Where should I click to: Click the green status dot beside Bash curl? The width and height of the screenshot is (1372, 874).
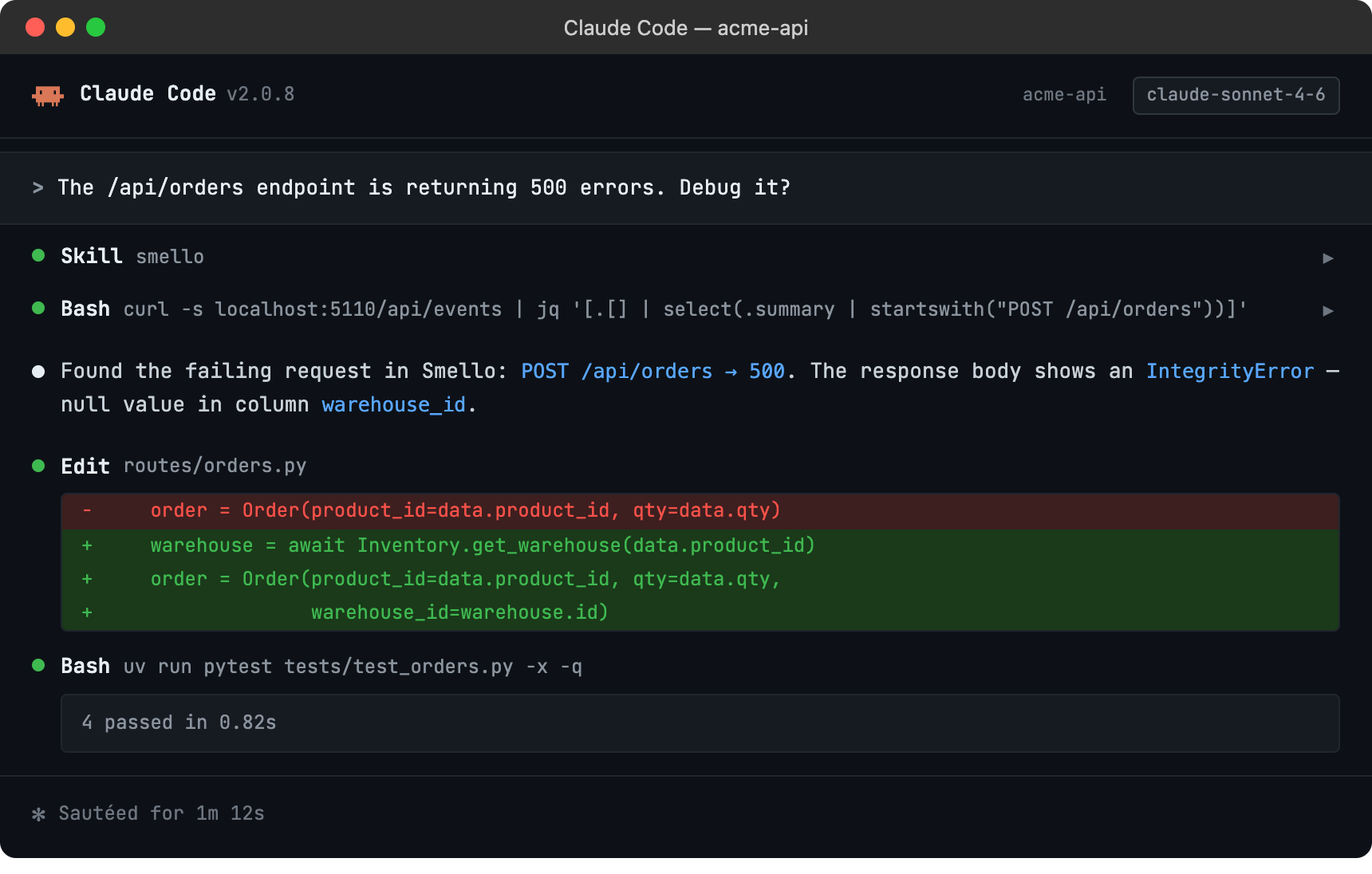[x=38, y=308]
